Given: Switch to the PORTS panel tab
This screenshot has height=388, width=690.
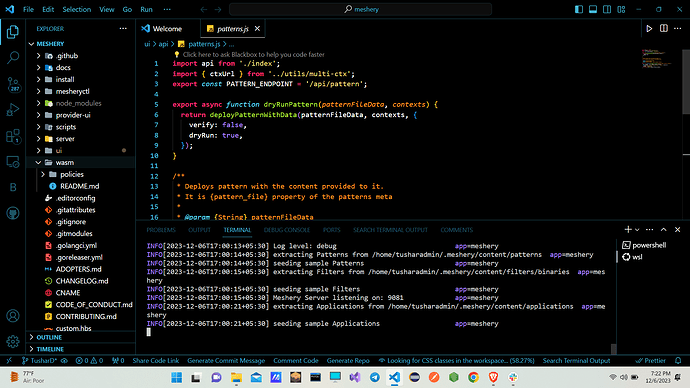Looking at the screenshot, I should pos(331,230).
